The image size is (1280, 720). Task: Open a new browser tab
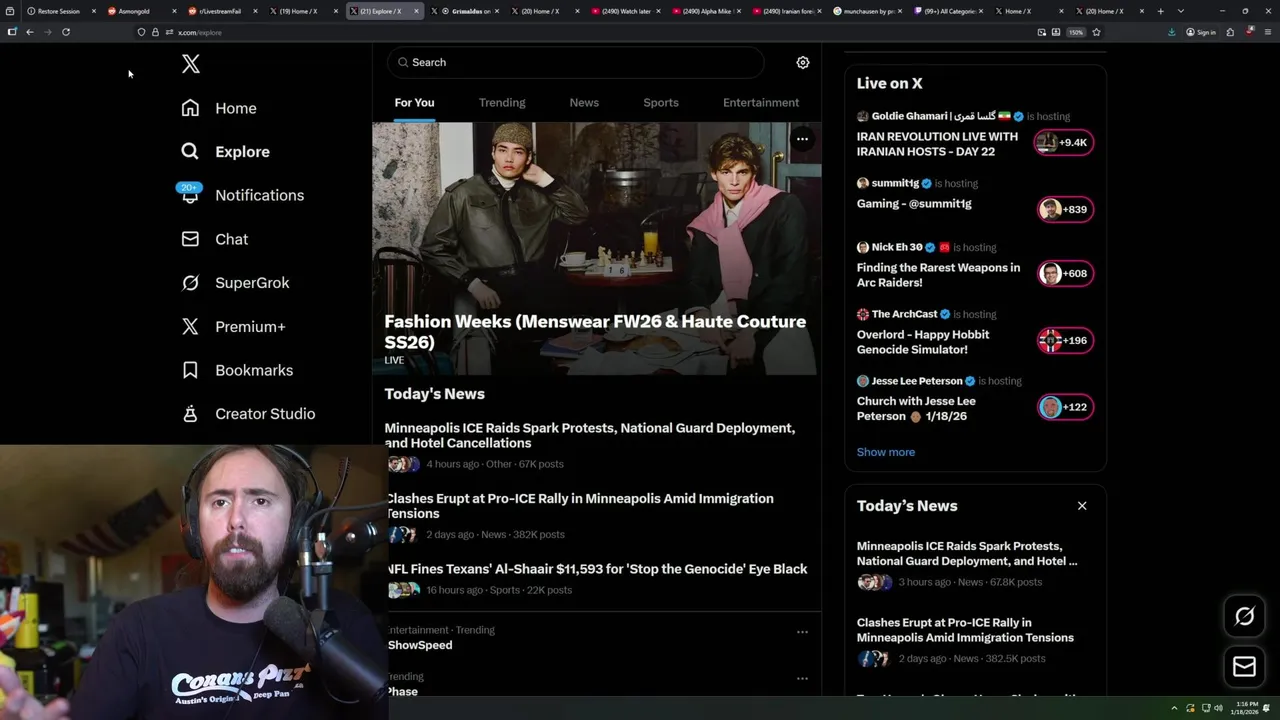[x=1160, y=11]
